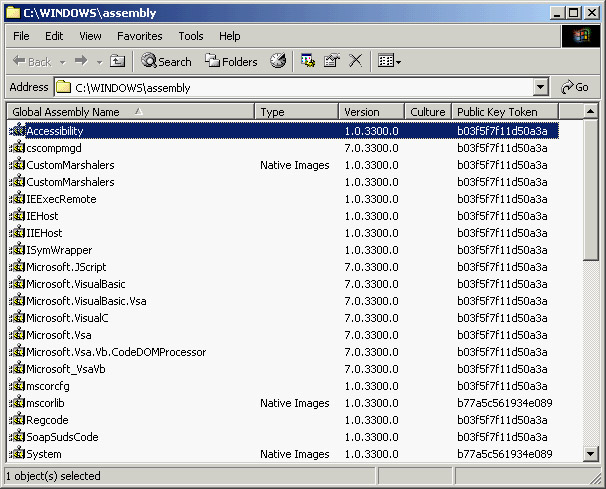This screenshot has height=489, width=606.
Task: Select the Microsoft.VisualBasic.Vsa assembly row
Action: pos(86,301)
